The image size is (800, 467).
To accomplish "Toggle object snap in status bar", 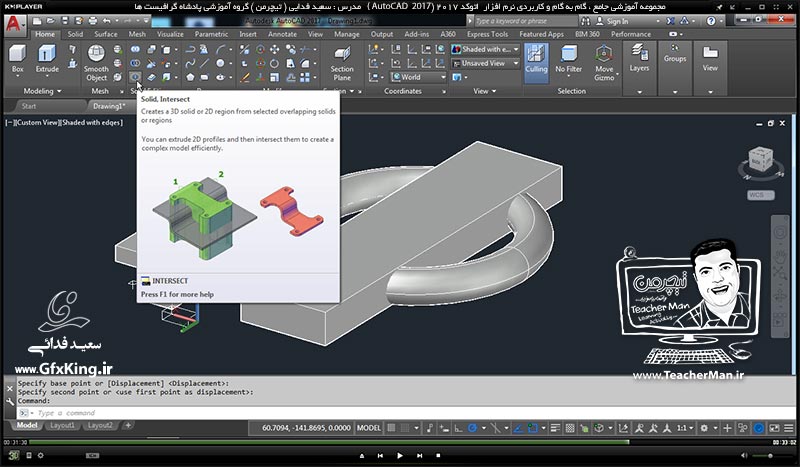I will [x=533, y=428].
